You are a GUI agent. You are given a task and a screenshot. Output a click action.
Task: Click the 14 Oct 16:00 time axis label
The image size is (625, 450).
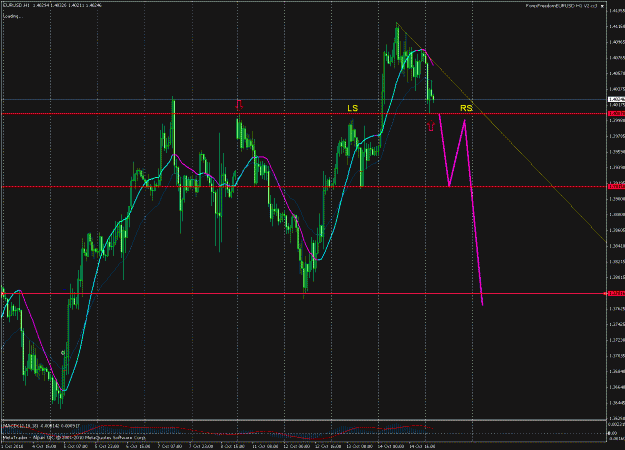423,447
